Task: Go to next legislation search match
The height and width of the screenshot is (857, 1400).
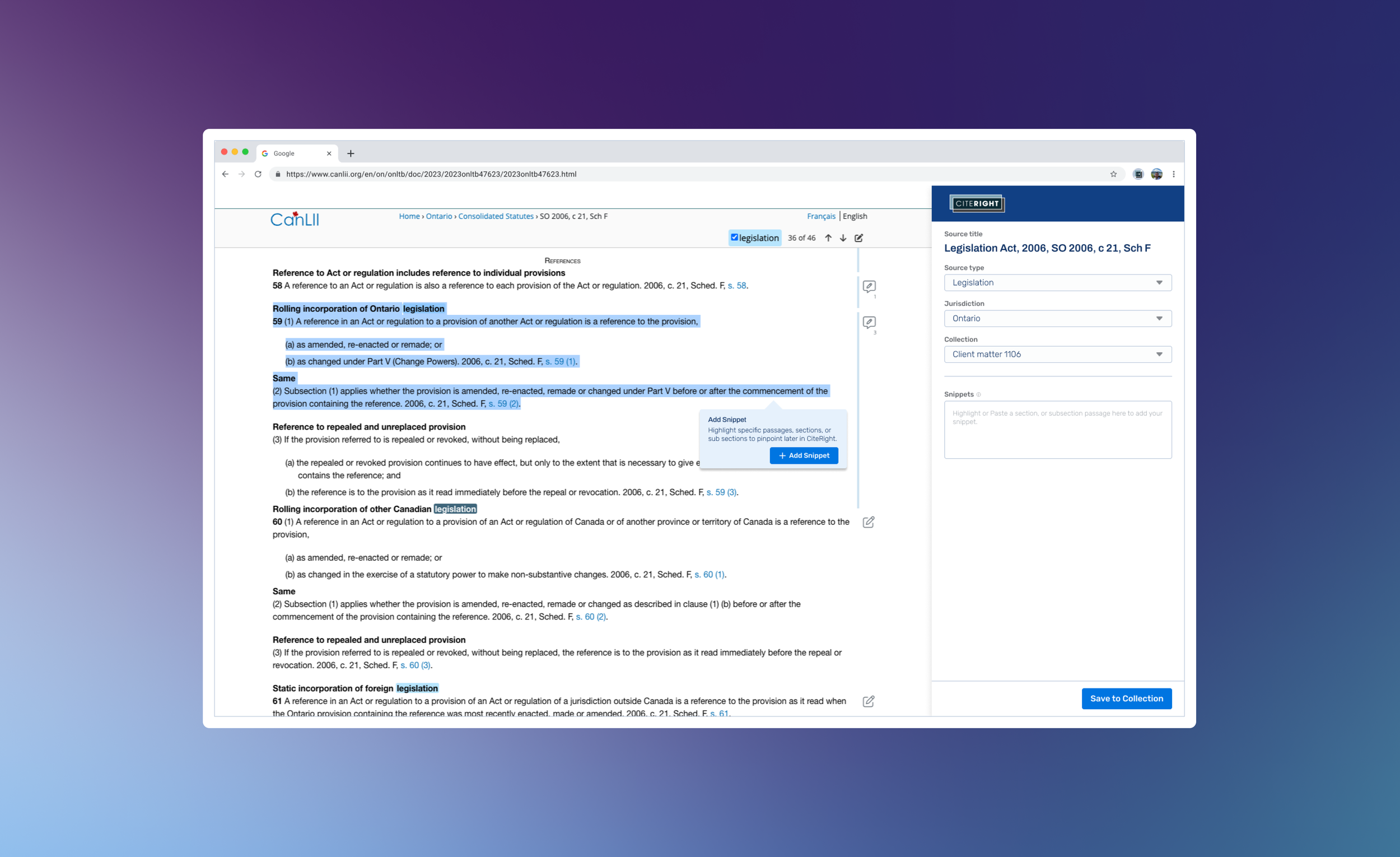Action: click(x=843, y=238)
